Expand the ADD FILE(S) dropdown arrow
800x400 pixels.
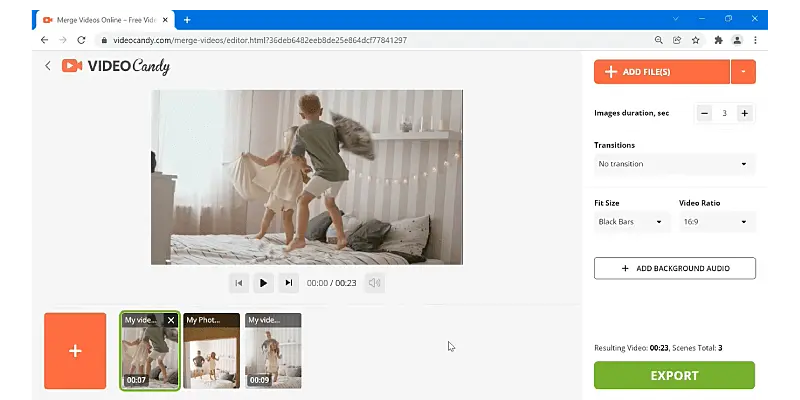(743, 72)
